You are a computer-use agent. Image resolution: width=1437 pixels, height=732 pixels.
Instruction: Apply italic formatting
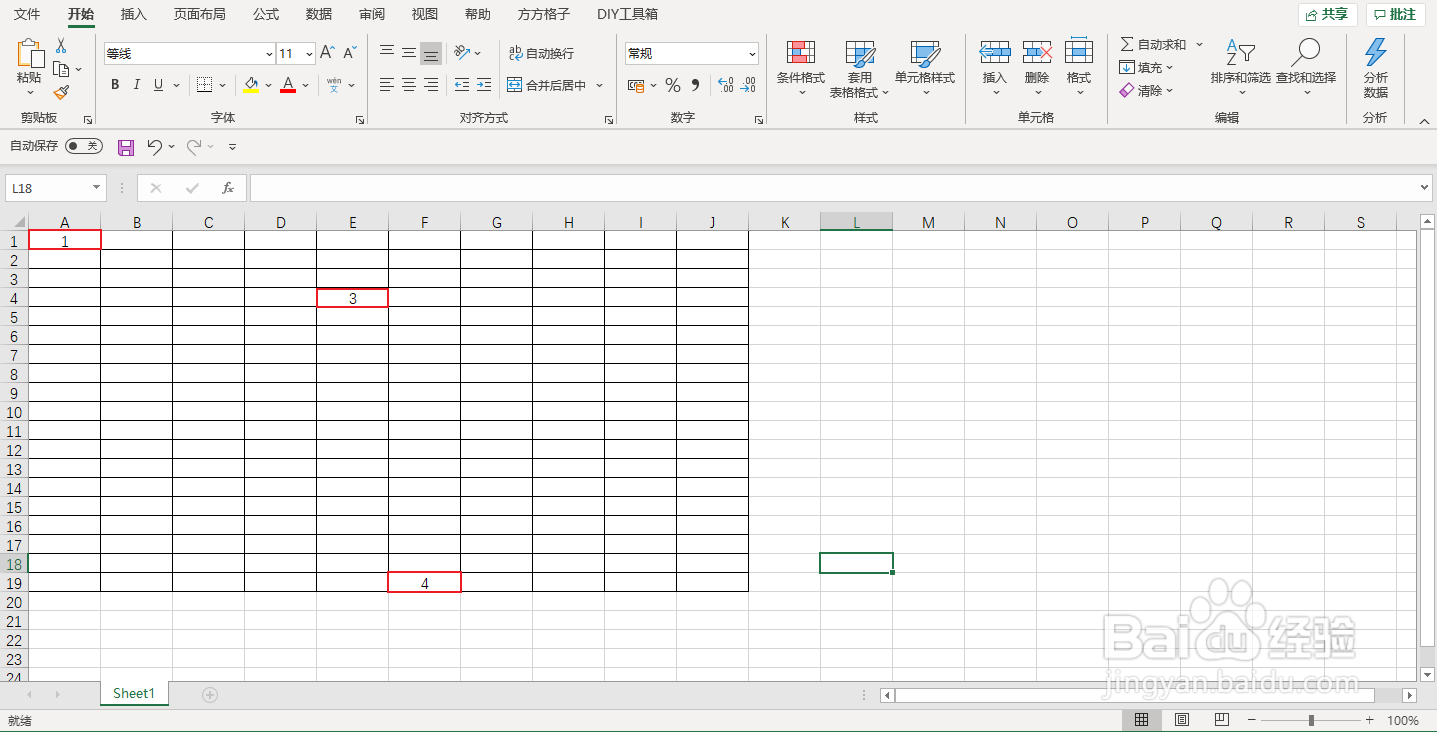point(137,85)
